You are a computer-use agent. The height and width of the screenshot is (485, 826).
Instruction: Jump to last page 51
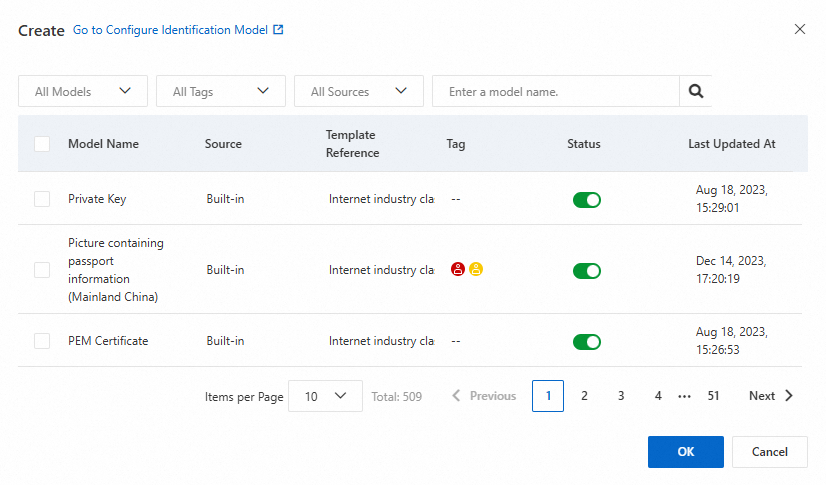713,396
